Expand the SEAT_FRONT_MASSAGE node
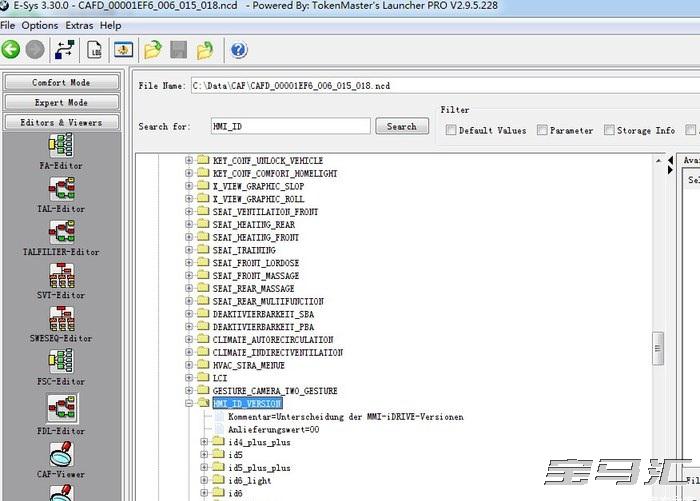The image size is (700, 501). point(189,276)
